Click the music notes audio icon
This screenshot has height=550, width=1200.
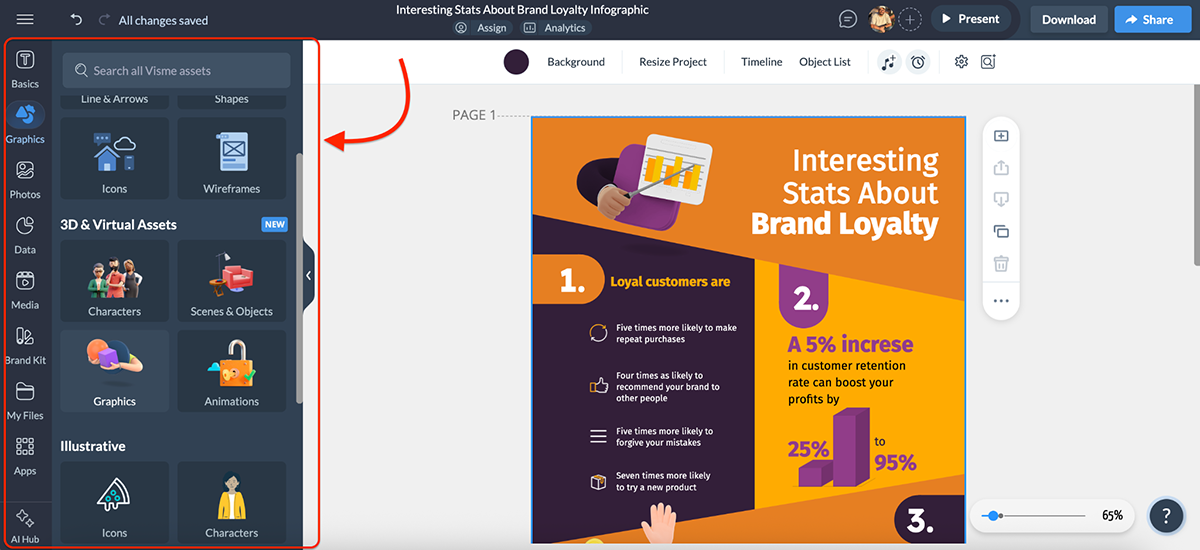pyautogui.click(x=888, y=62)
